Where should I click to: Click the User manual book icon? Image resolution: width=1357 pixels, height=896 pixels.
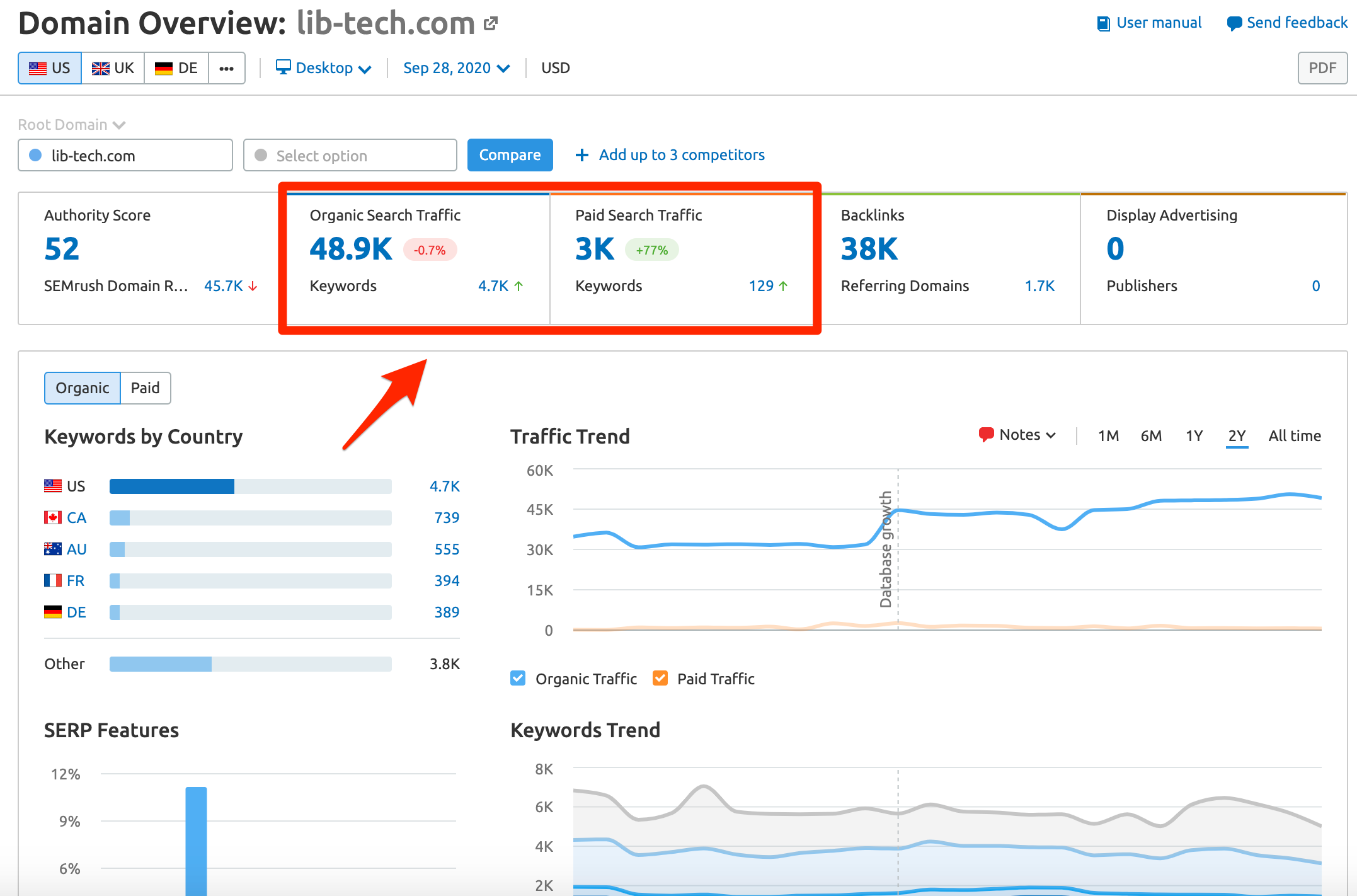pos(1103,24)
